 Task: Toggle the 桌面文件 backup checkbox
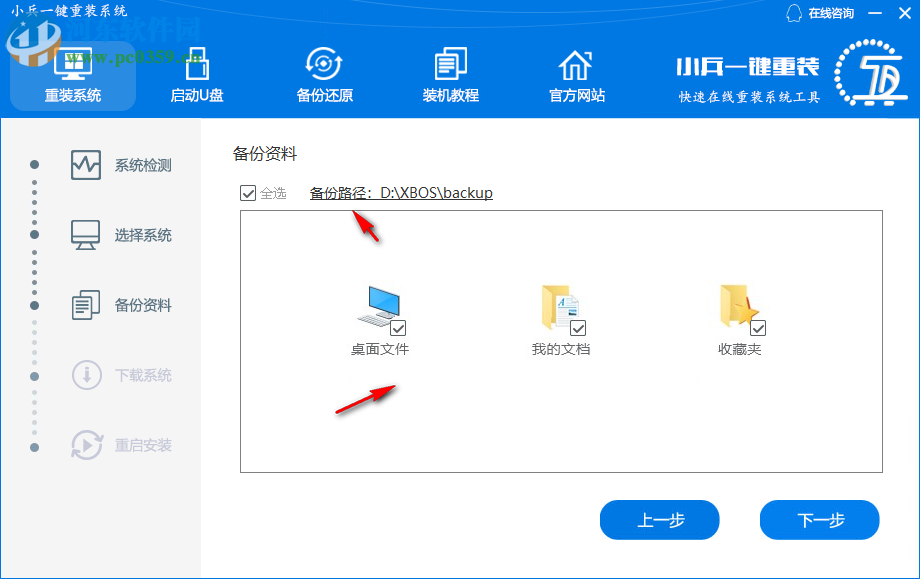pos(400,326)
